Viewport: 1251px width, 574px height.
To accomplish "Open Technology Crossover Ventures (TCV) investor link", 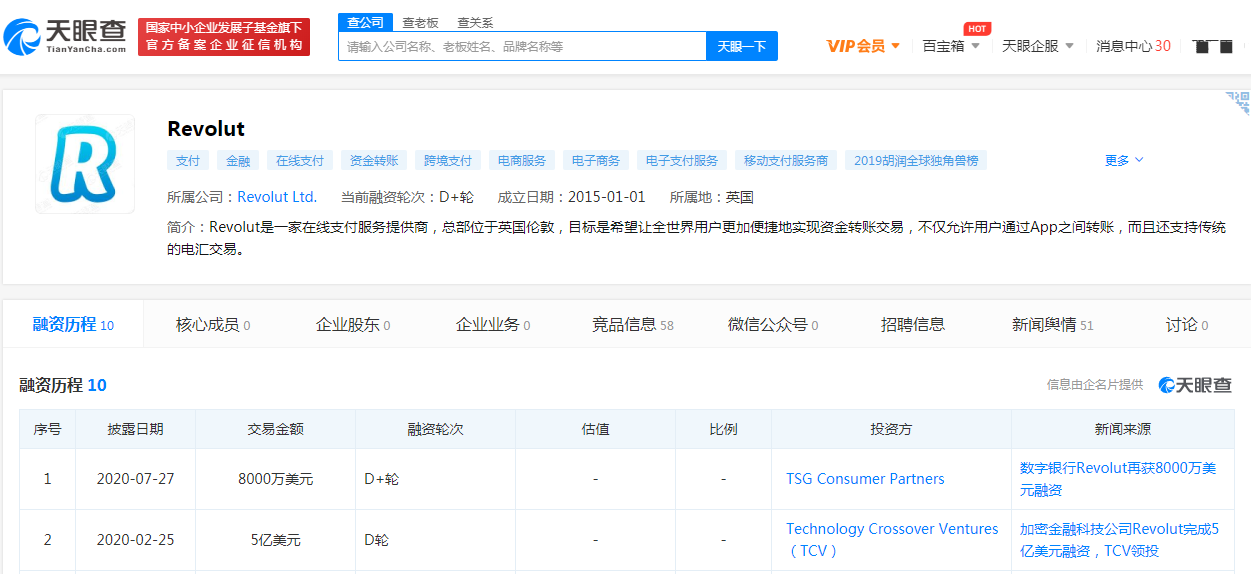I will click(x=892, y=540).
